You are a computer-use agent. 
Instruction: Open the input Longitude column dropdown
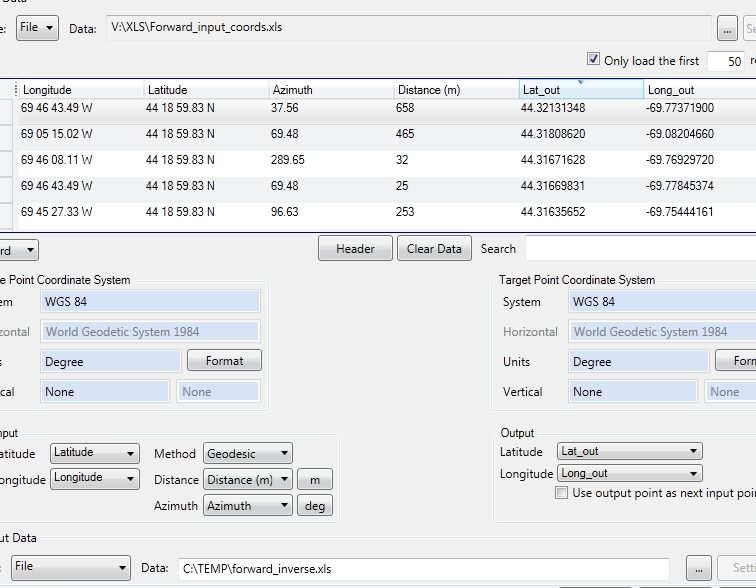click(94, 478)
